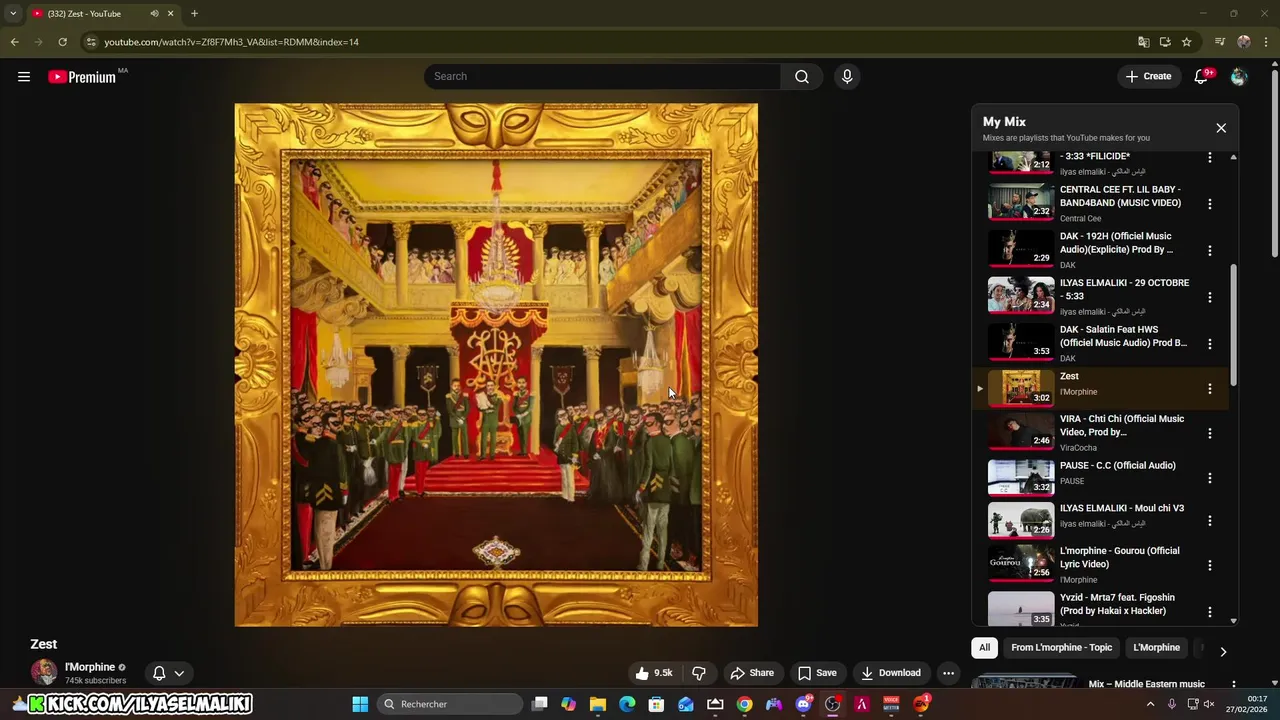The height and width of the screenshot is (720, 1280).
Task: Click the browser back arrow
Action: coord(14,42)
